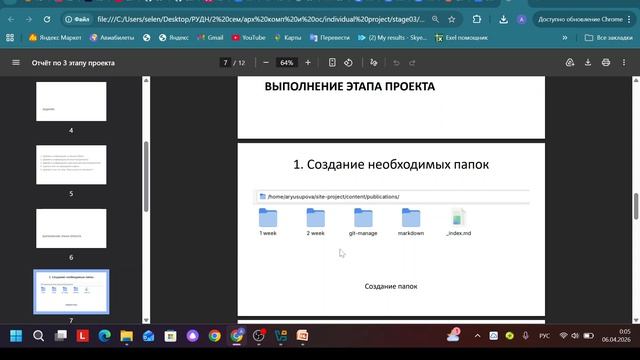Click the page number input field

tap(225, 62)
